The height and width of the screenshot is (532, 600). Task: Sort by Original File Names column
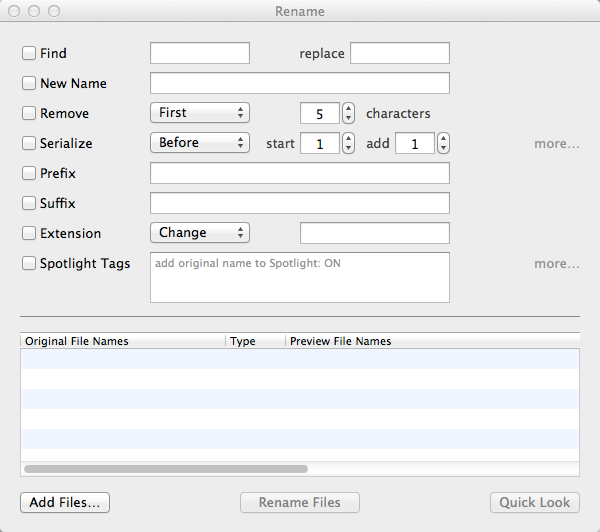122,341
